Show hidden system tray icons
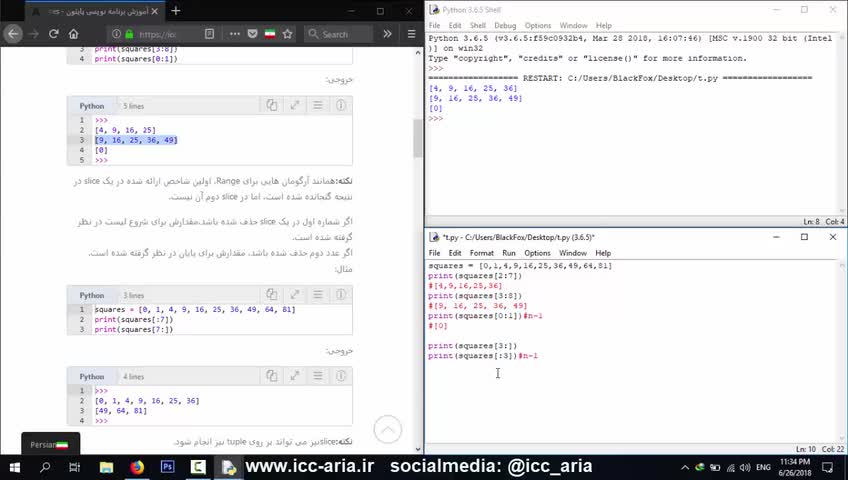Viewport: 848px width, 480px height. click(685, 468)
